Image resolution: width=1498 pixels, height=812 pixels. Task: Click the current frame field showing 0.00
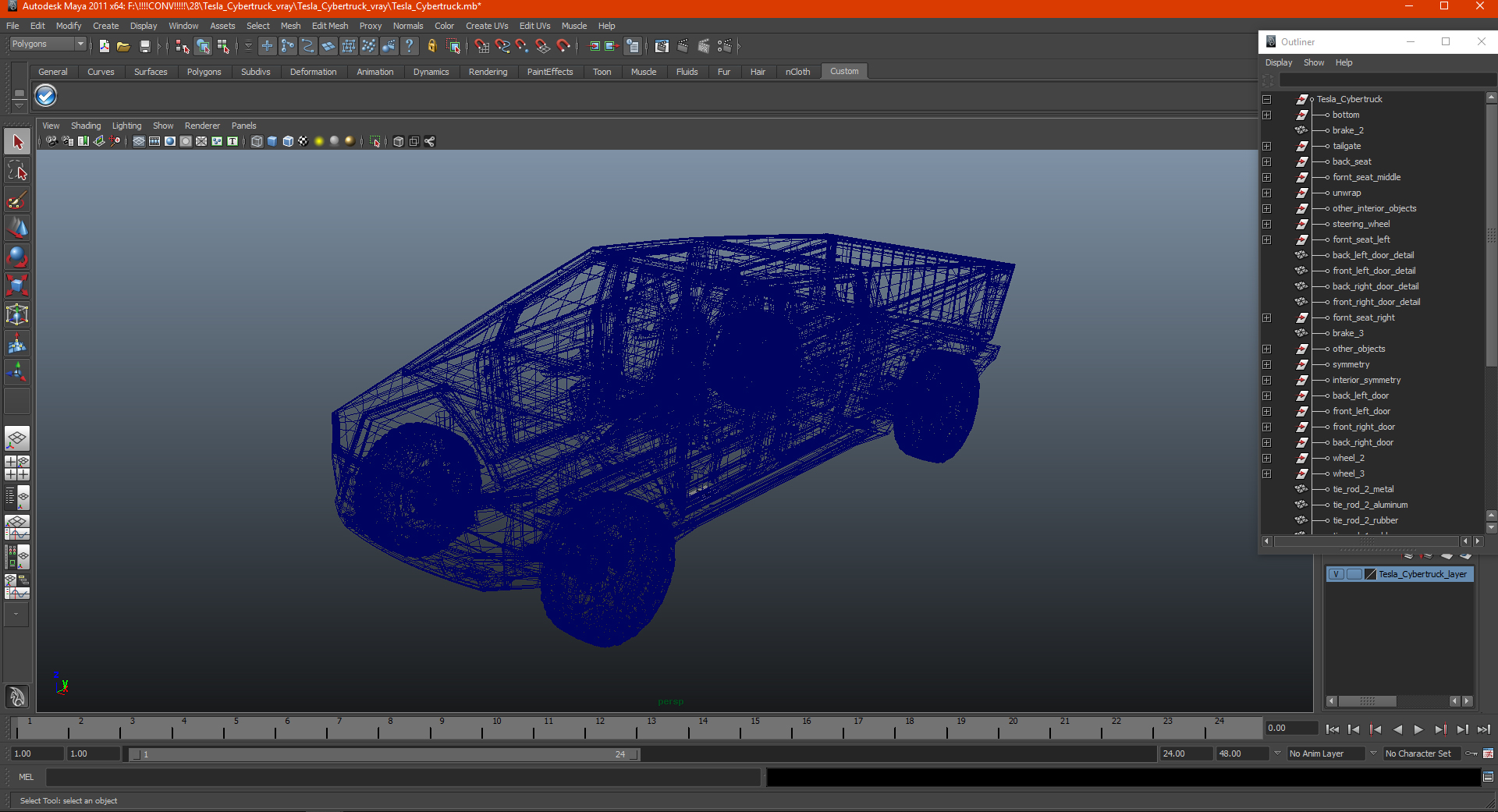pyautogui.click(x=1292, y=728)
